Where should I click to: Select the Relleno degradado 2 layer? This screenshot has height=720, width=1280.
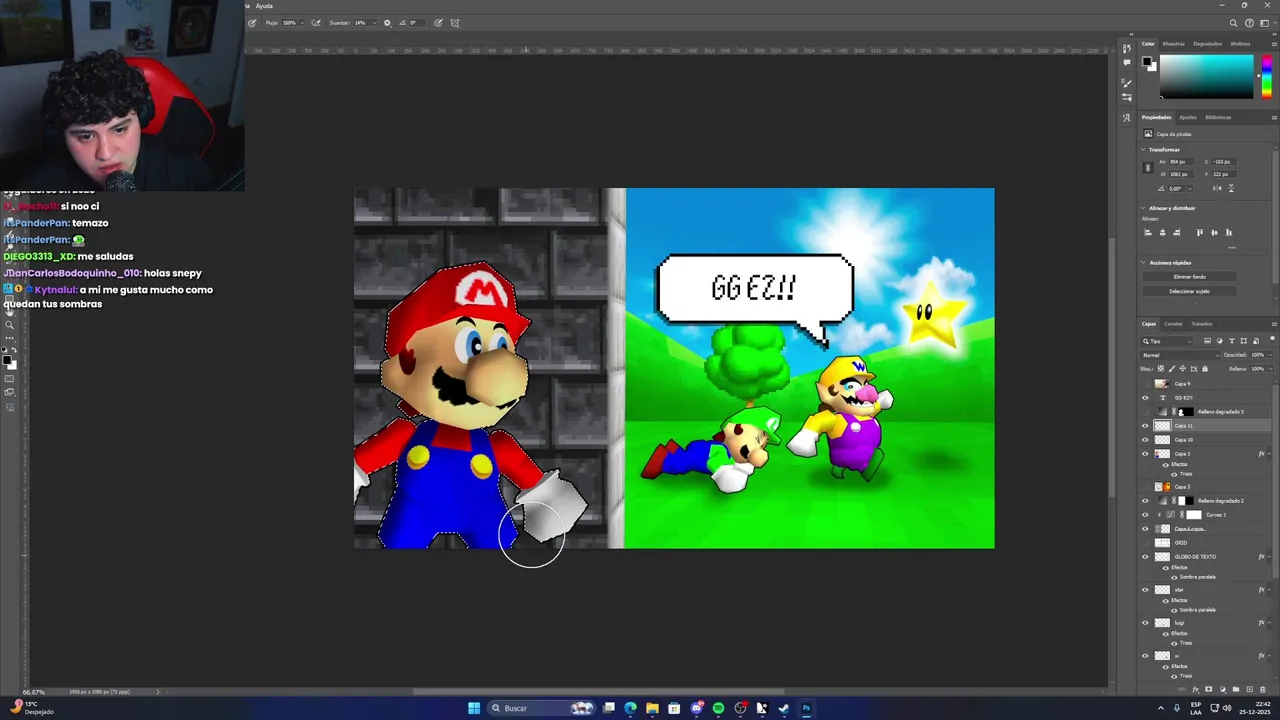click(x=1205, y=501)
